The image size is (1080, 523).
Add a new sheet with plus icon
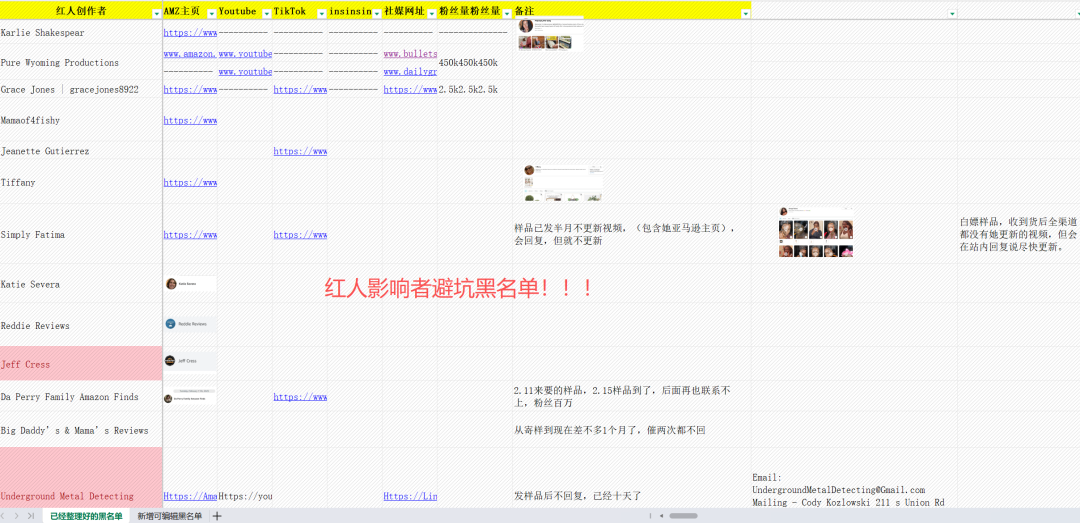[x=217, y=516]
